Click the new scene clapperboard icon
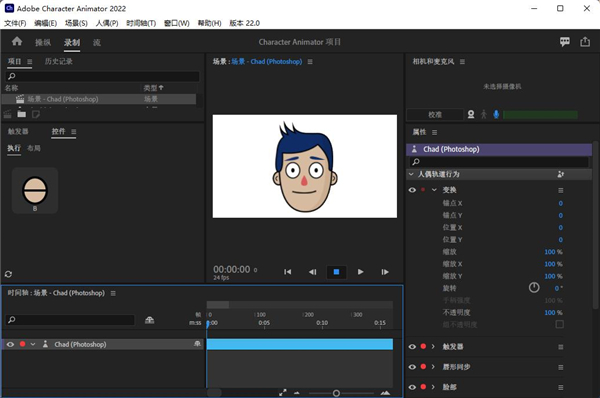This screenshot has width=600, height=398. point(8,114)
